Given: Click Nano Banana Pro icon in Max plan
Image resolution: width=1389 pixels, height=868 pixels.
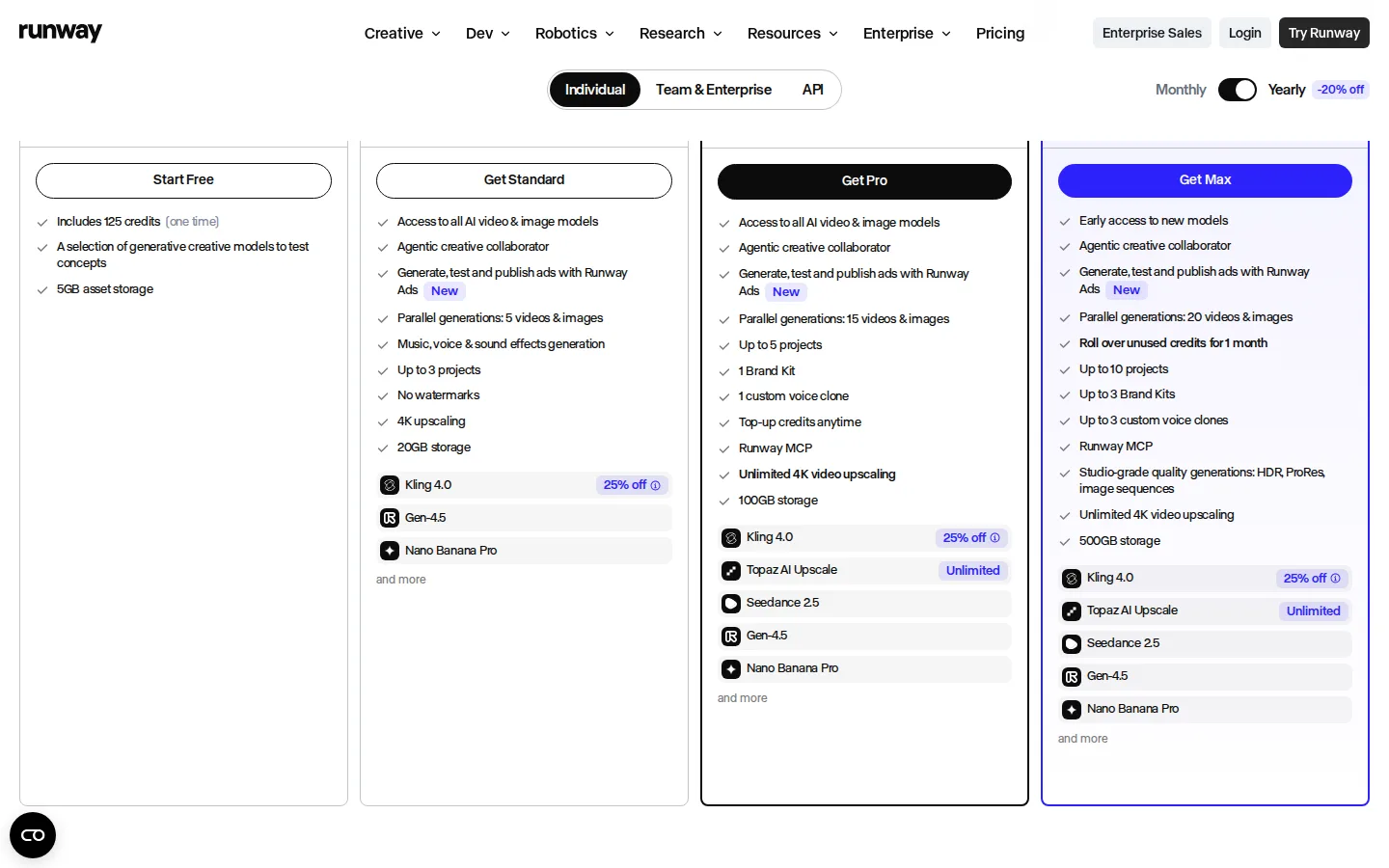Looking at the screenshot, I should tap(1072, 710).
